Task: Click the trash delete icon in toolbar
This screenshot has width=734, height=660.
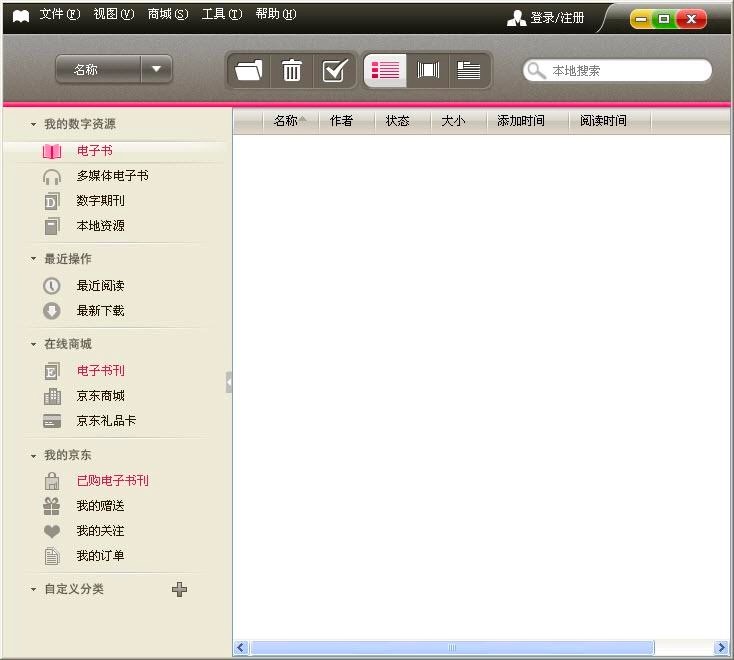Action: (292, 70)
